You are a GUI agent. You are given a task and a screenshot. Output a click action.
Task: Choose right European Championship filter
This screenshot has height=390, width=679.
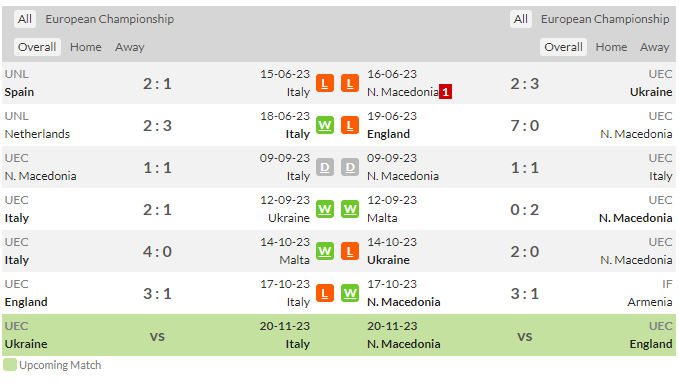pos(605,19)
